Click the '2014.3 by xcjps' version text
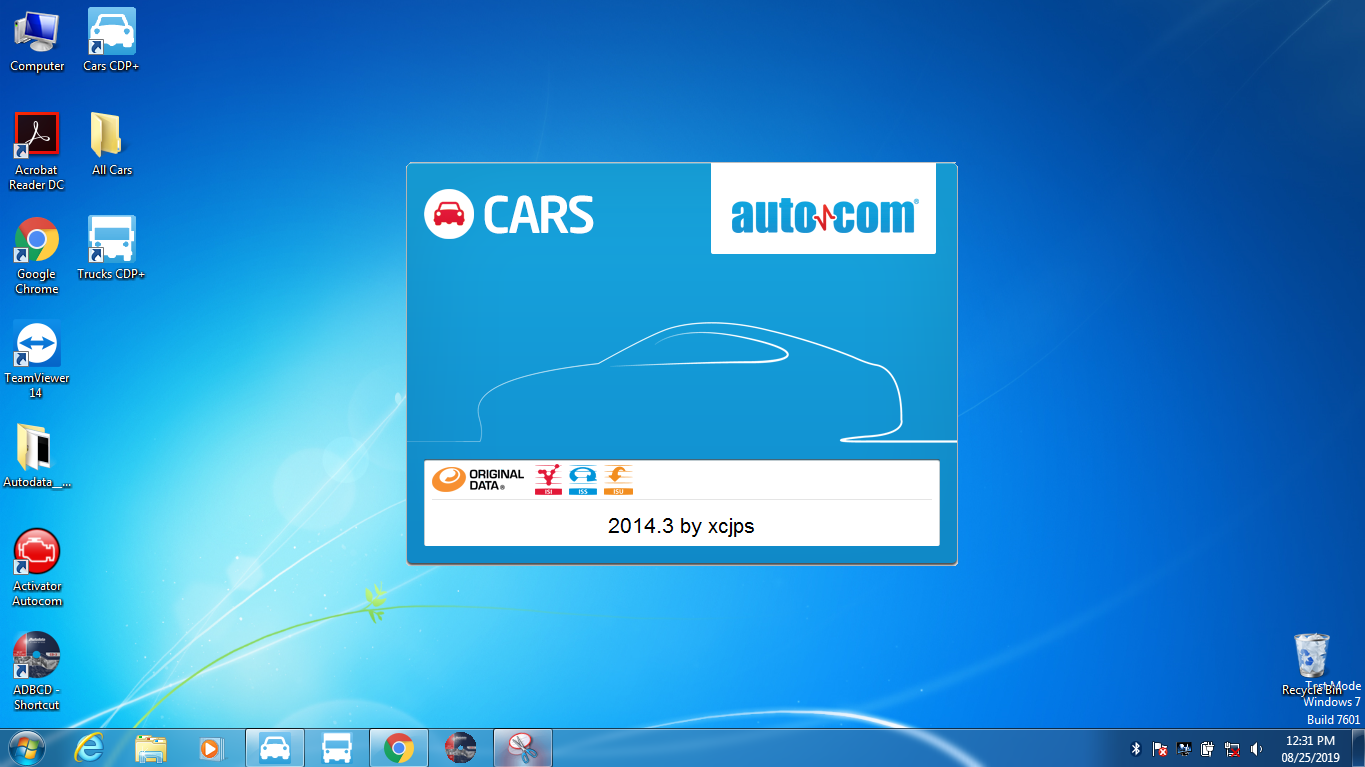This screenshot has width=1365, height=767. (681, 526)
